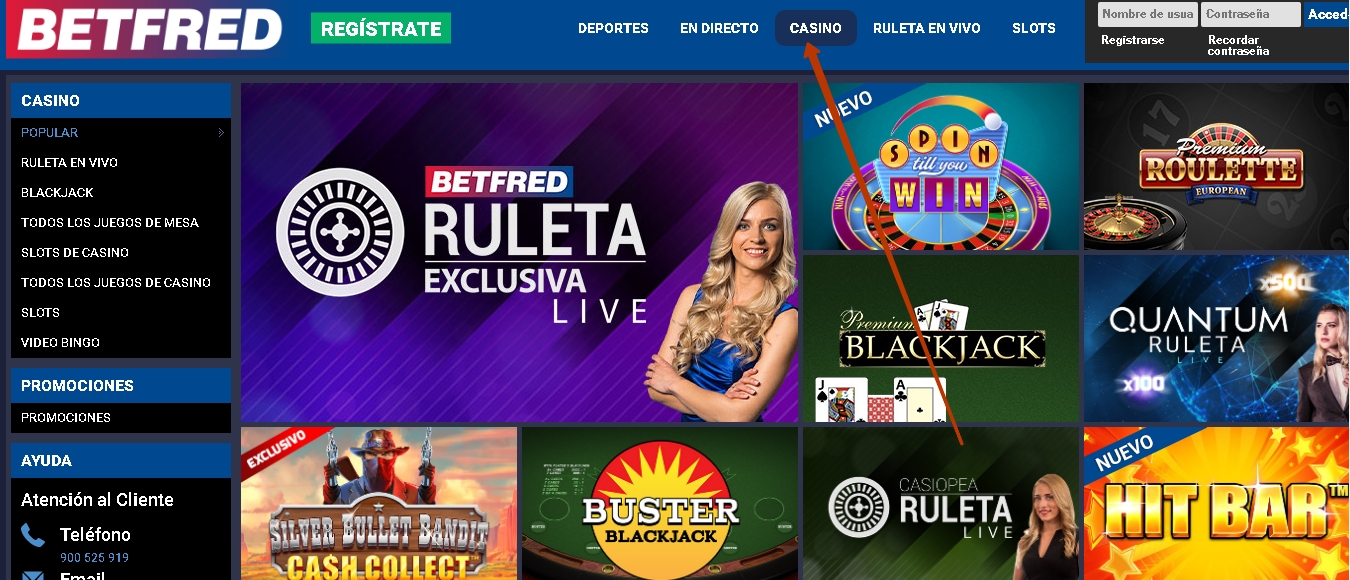
Task: Open the Betfred Ruleta Exclusiva Live banner
Action: pos(519,252)
